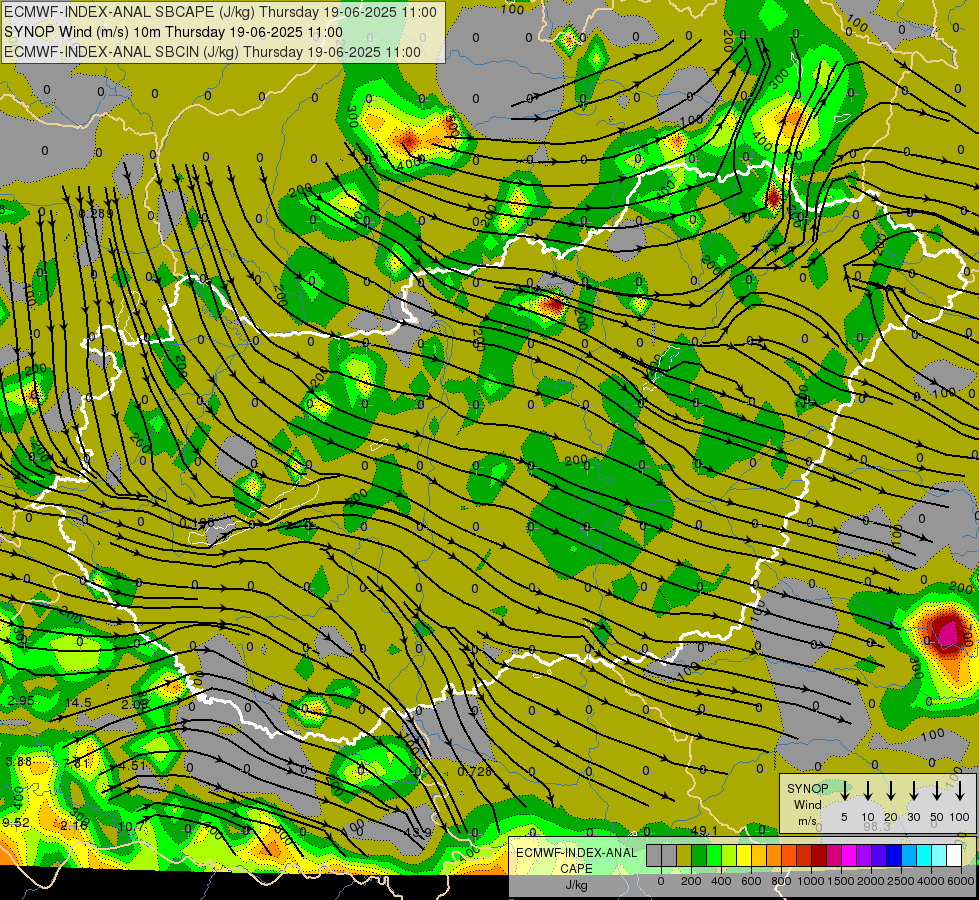The height and width of the screenshot is (900, 979).
Task: Click the 800 tick label on CAPE legend
Action: [781, 881]
